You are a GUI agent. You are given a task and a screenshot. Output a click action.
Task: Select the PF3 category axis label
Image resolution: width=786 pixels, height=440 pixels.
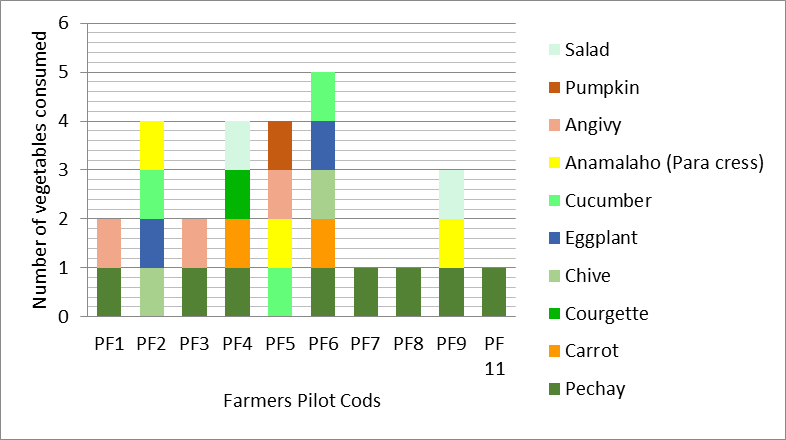(194, 344)
